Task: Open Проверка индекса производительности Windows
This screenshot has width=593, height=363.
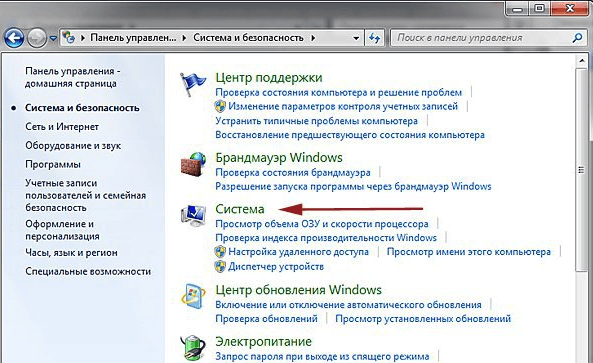Action: 326,238
